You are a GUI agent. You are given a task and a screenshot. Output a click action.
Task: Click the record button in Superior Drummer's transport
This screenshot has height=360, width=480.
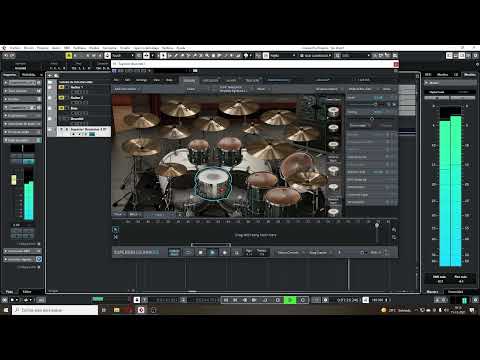pos(225,252)
